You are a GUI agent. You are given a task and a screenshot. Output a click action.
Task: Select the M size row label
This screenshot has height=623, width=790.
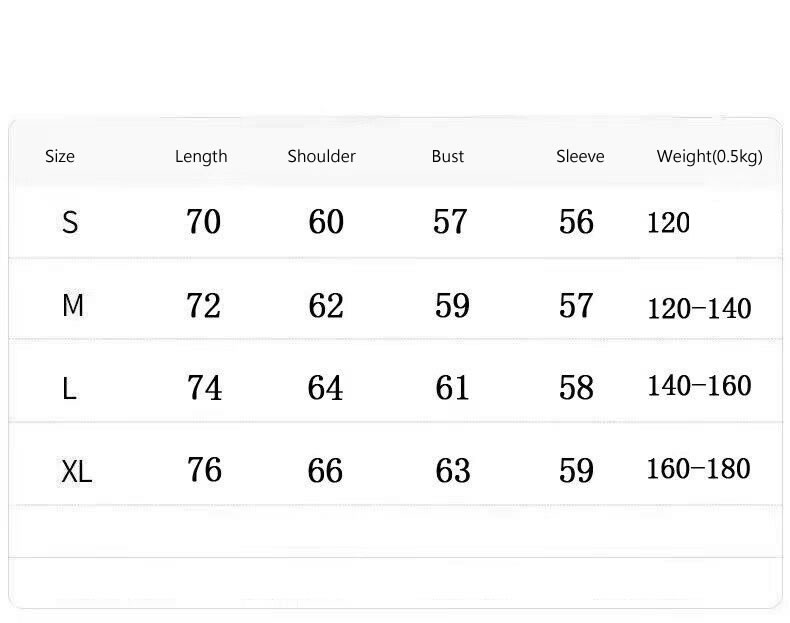click(72, 306)
